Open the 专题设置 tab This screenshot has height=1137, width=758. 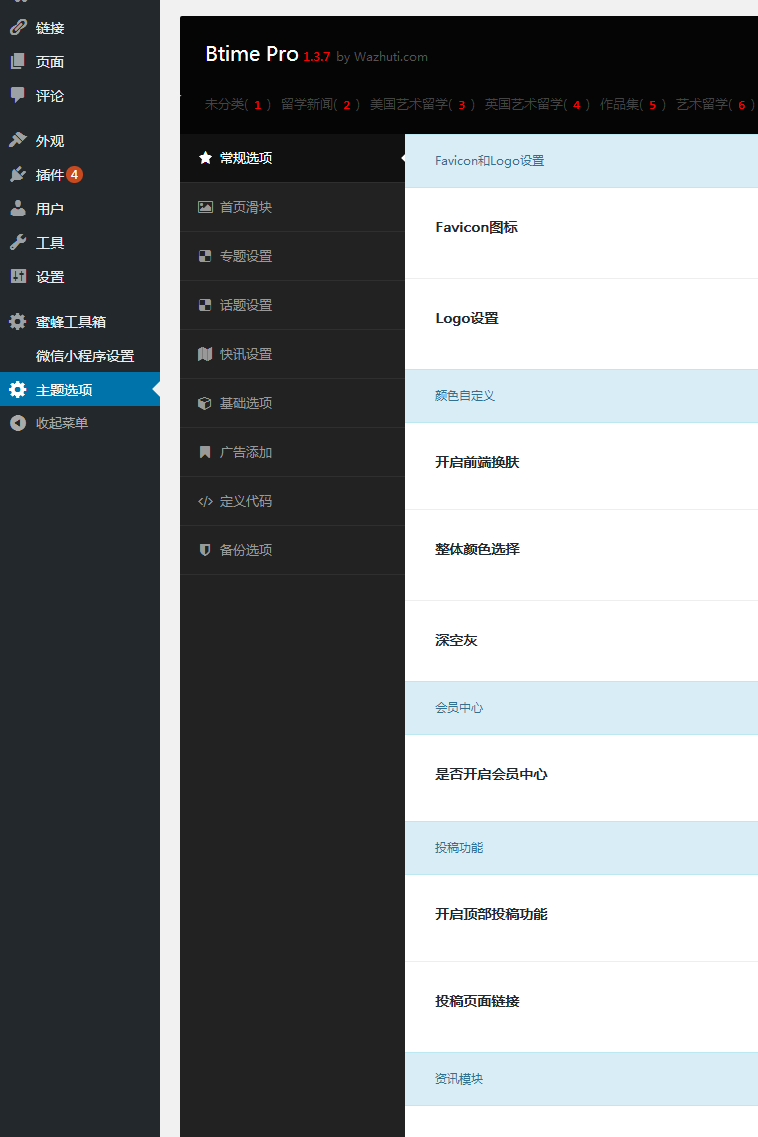pyautogui.click(x=245, y=256)
